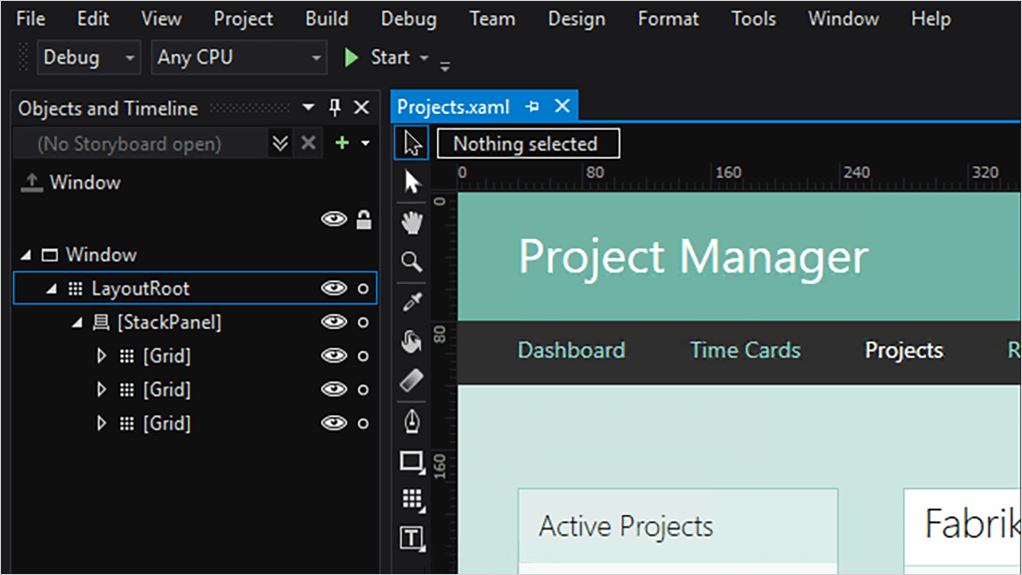The width and height of the screenshot is (1022, 575).
Task: Hide the LayoutRoot element using eye icon
Action: coord(333,289)
